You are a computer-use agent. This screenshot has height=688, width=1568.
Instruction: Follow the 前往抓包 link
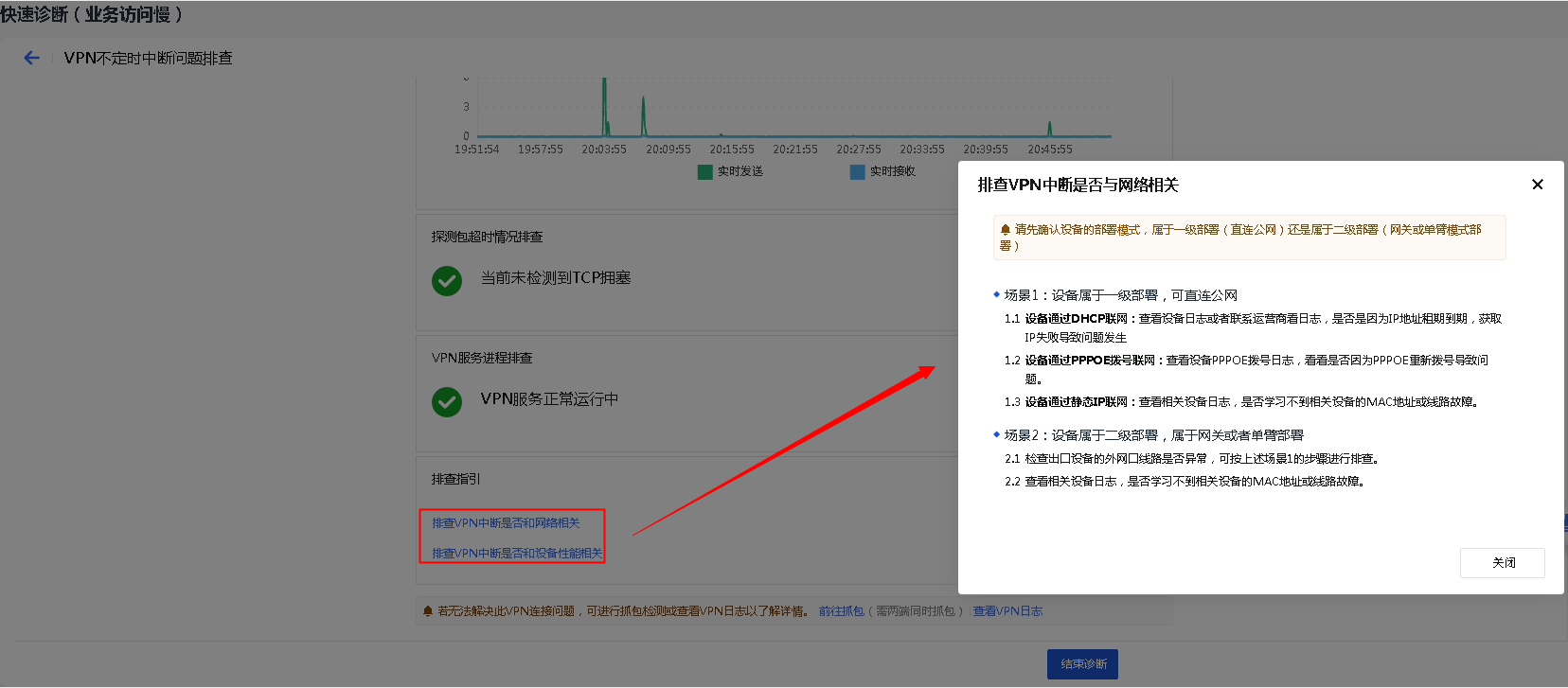[841, 611]
